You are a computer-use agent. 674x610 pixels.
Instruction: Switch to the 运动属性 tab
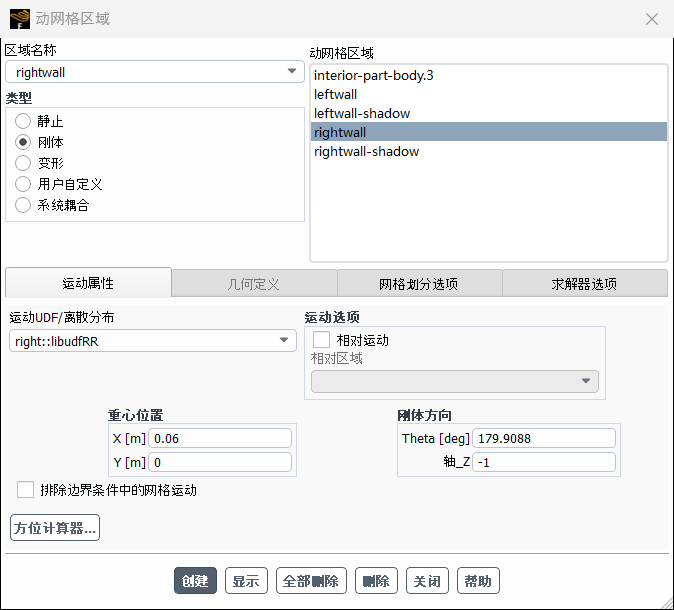tap(88, 283)
